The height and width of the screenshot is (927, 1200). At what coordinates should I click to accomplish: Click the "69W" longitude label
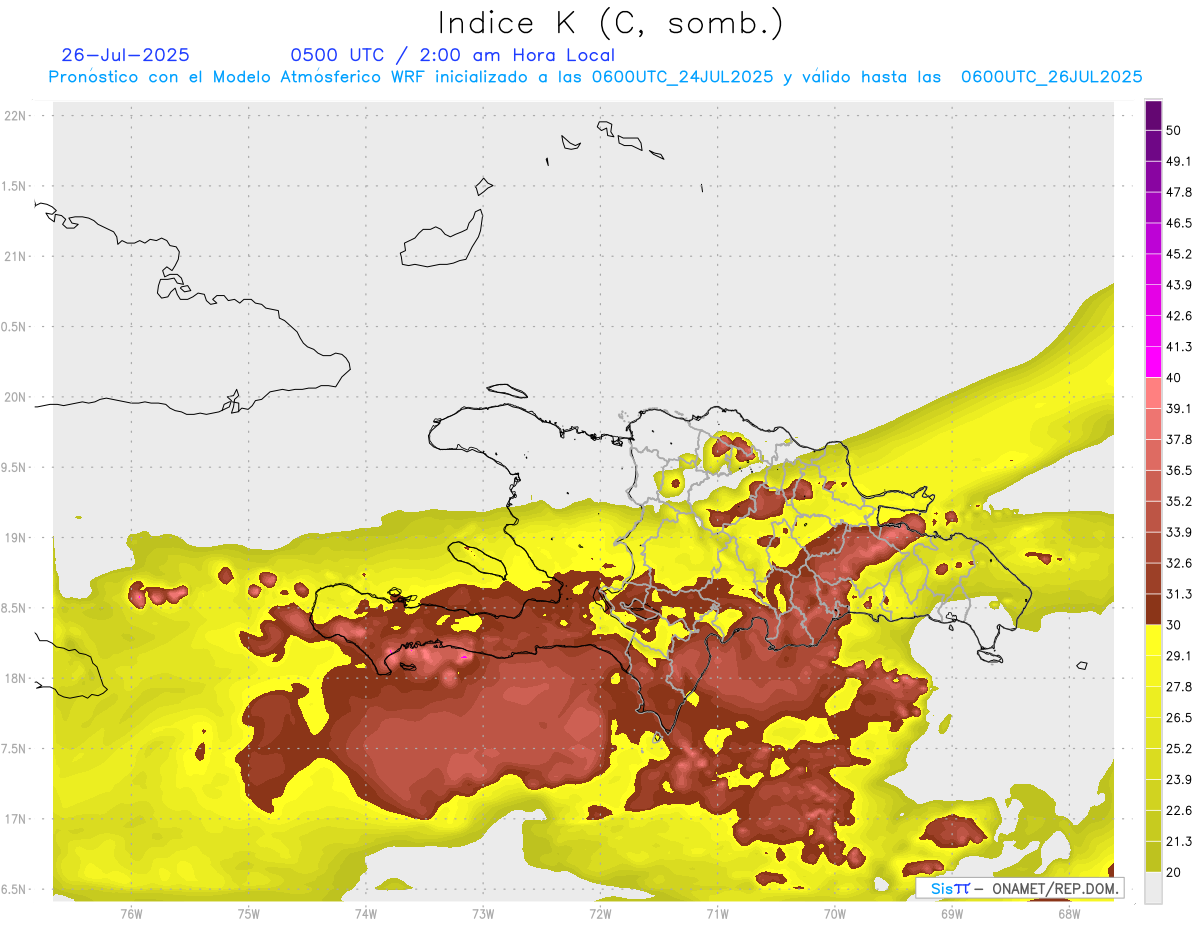(x=952, y=913)
